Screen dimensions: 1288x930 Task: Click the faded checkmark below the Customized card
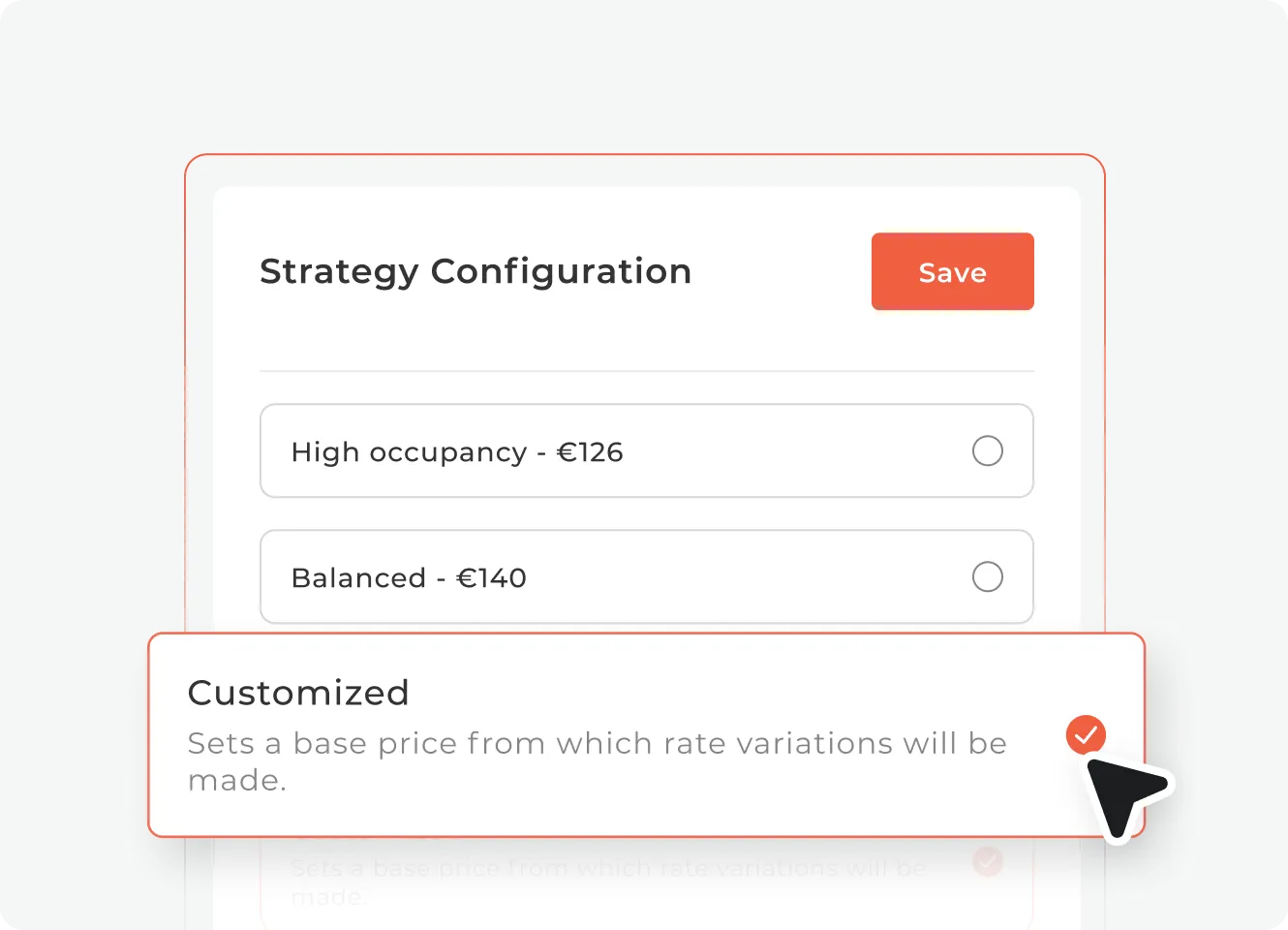pos(988,861)
